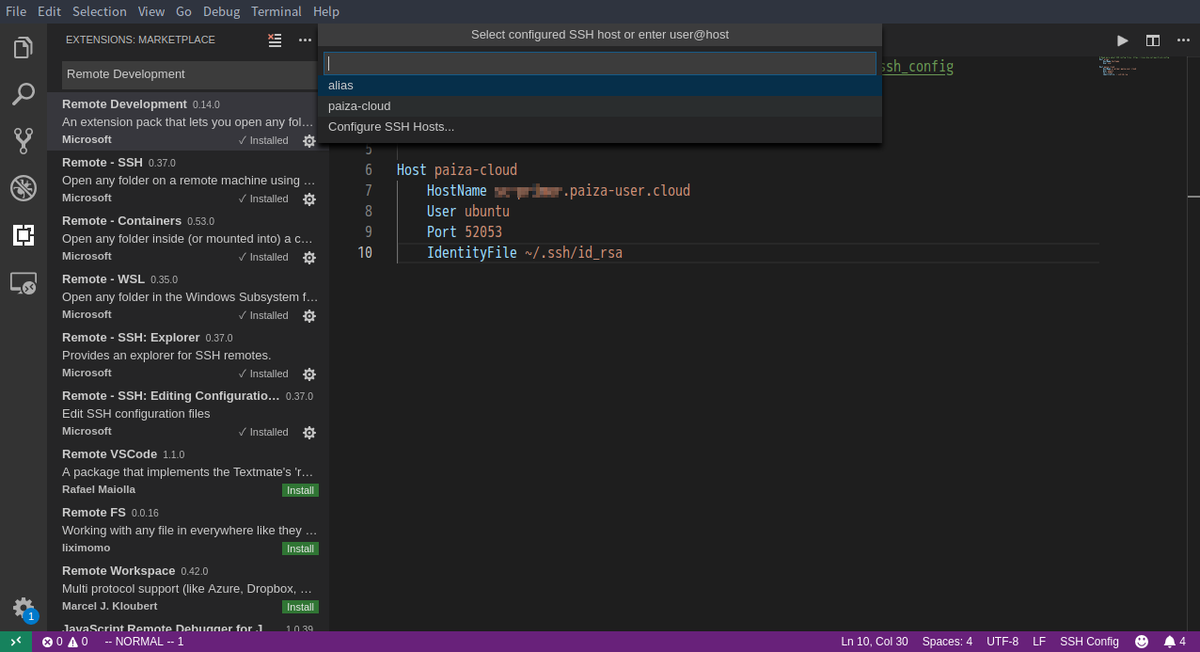Click Port 52053 line in editor
Image resolution: width=1200 pixels, height=652 pixels.
click(464, 232)
